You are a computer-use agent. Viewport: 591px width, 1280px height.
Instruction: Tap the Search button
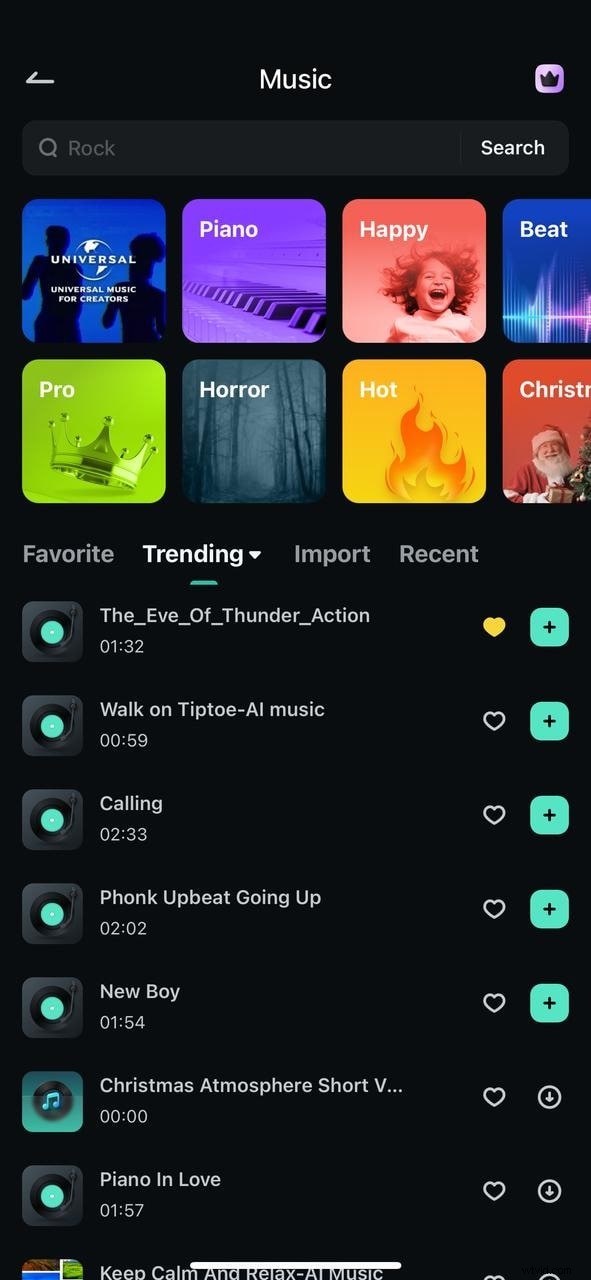coord(513,148)
